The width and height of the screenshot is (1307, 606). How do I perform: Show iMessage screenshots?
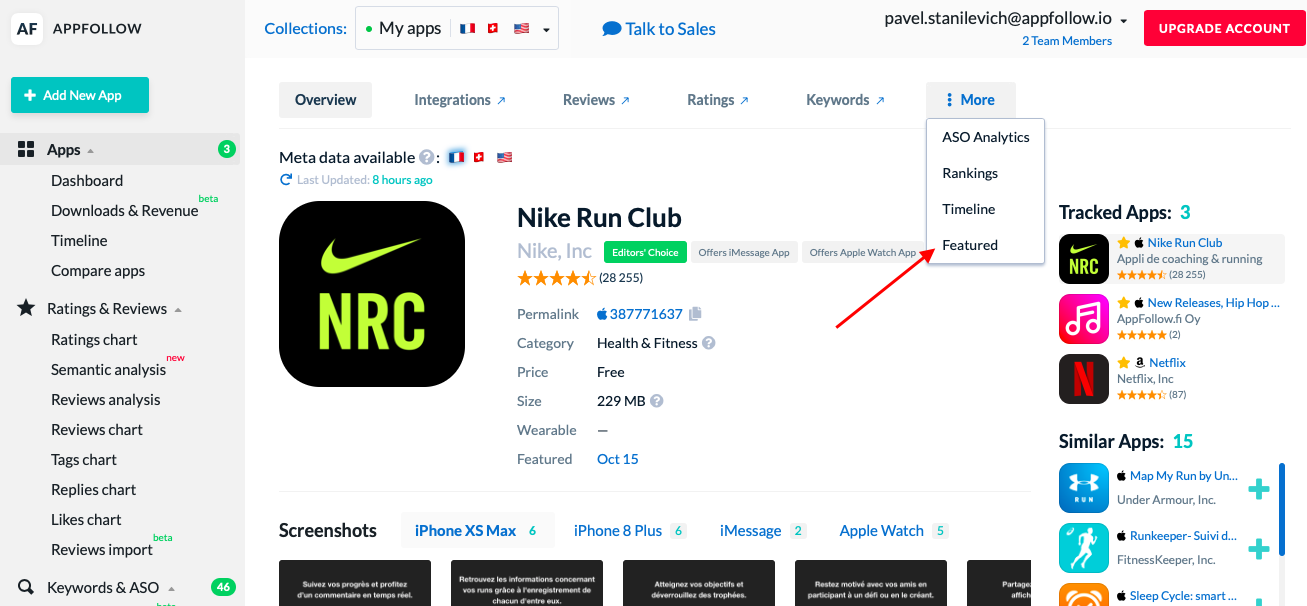[763, 531]
